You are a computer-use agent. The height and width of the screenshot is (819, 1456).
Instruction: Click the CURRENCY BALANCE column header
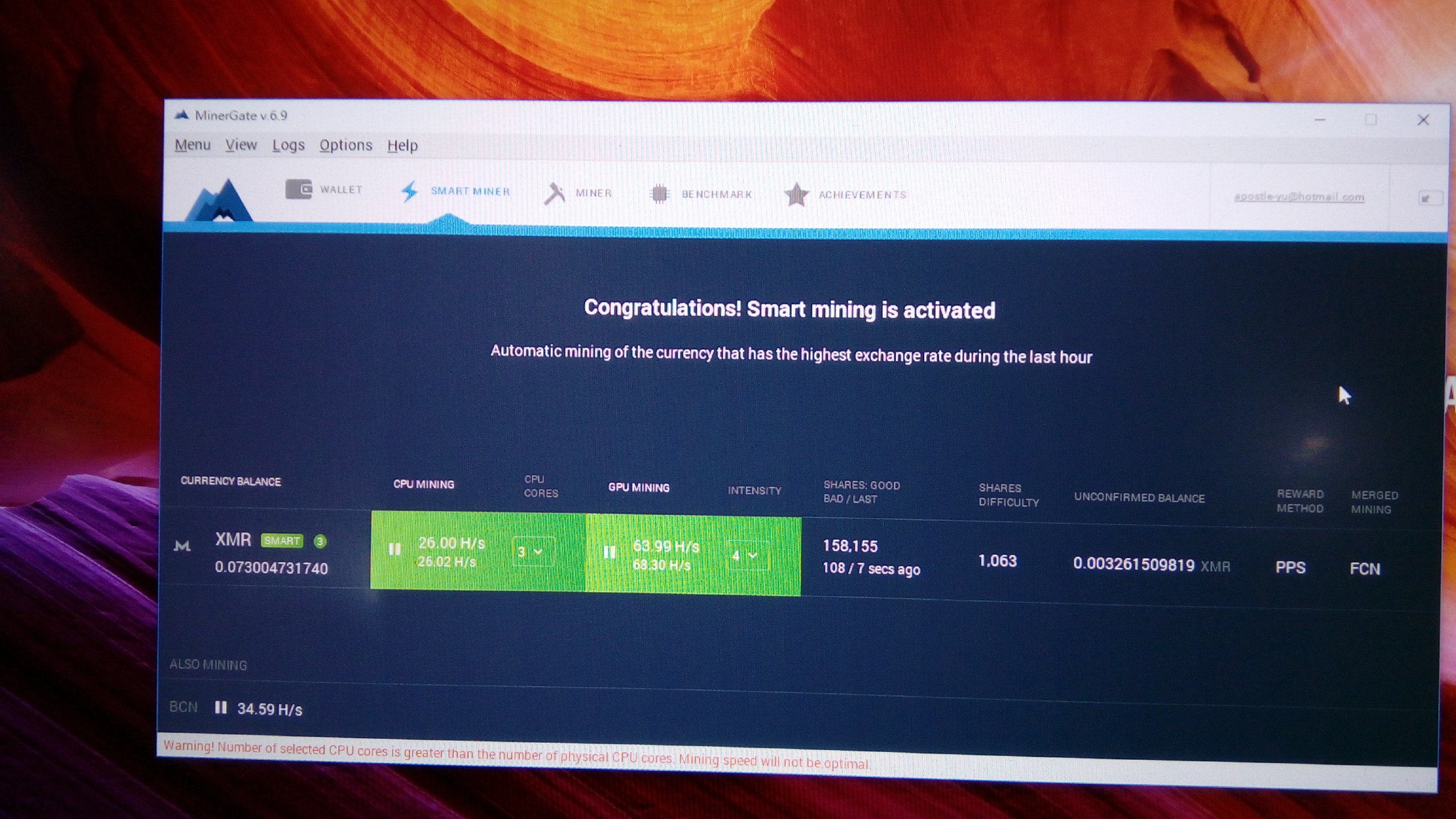[x=231, y=481]
